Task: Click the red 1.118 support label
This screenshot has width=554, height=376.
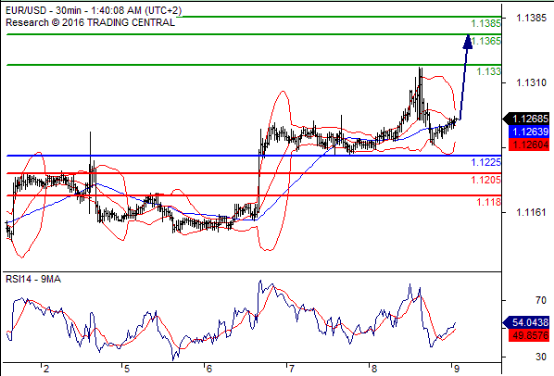Action: pos(489,202)
